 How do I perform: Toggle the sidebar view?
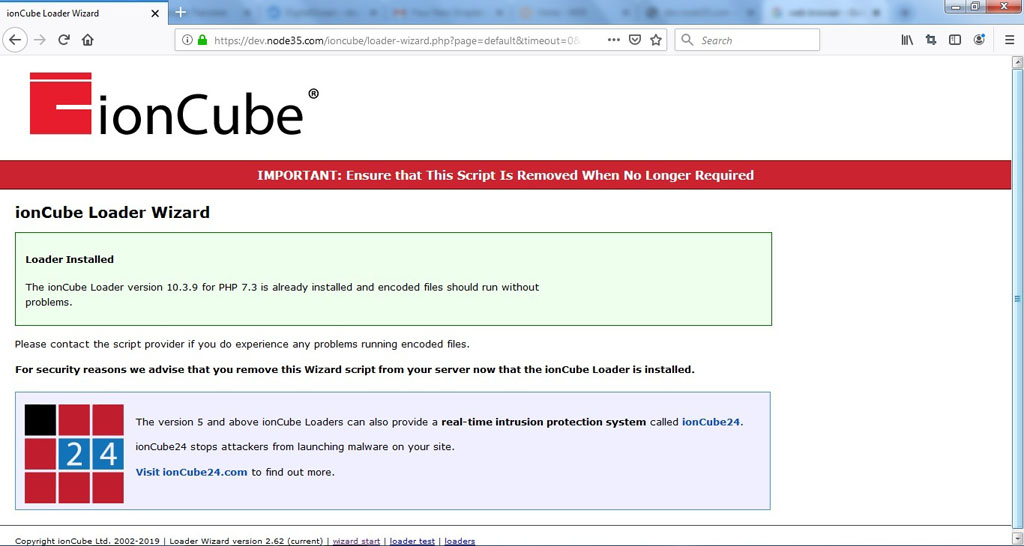[955, 40]
